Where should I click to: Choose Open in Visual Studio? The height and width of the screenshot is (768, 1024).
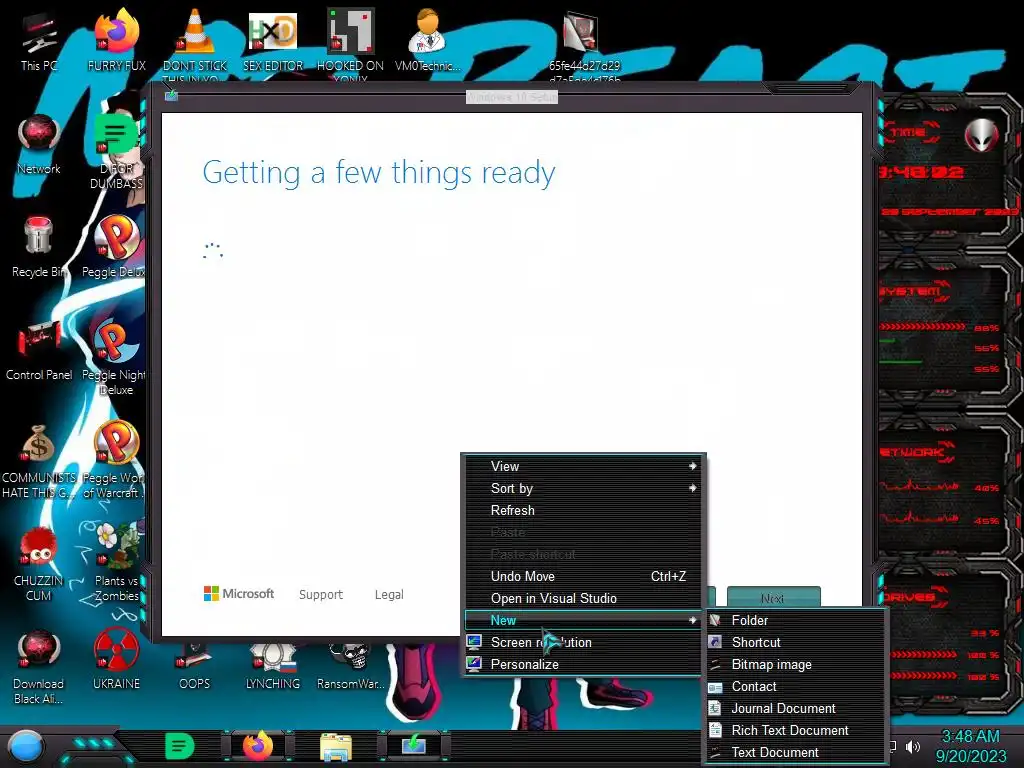coord(583,599)
